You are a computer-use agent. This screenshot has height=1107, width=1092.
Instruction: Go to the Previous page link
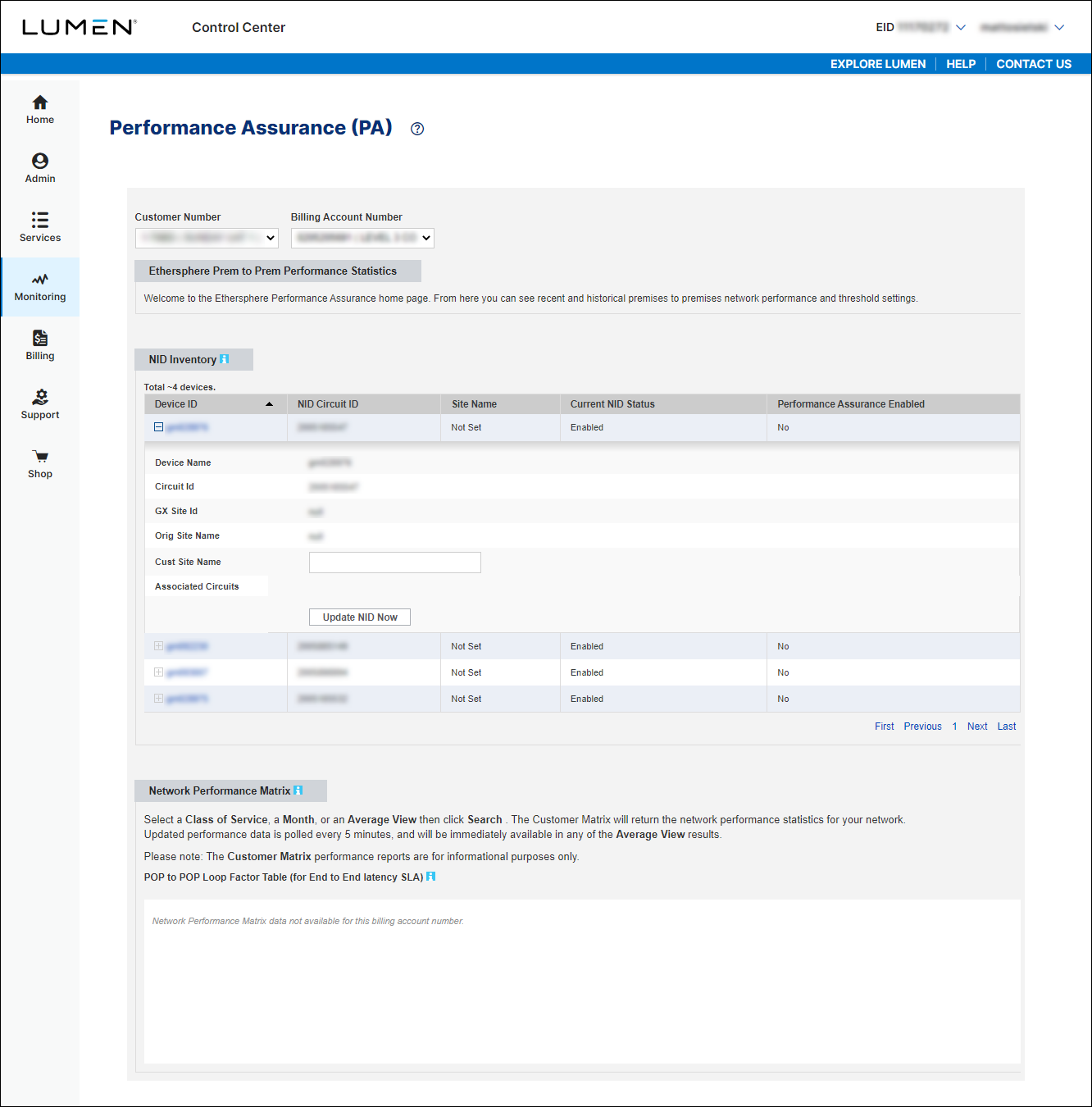(923, 727)
